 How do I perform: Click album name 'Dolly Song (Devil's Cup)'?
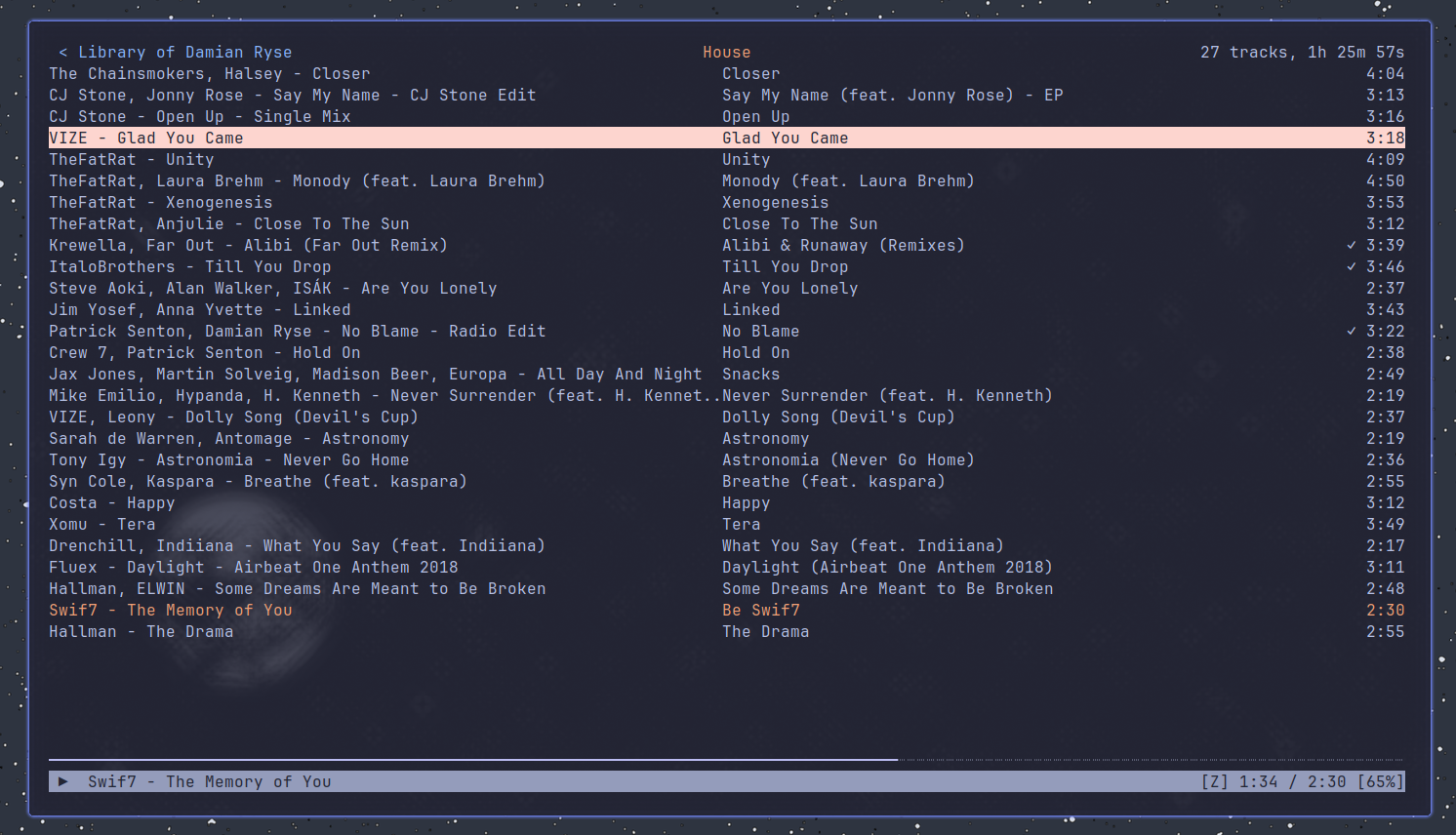(839, 417)
